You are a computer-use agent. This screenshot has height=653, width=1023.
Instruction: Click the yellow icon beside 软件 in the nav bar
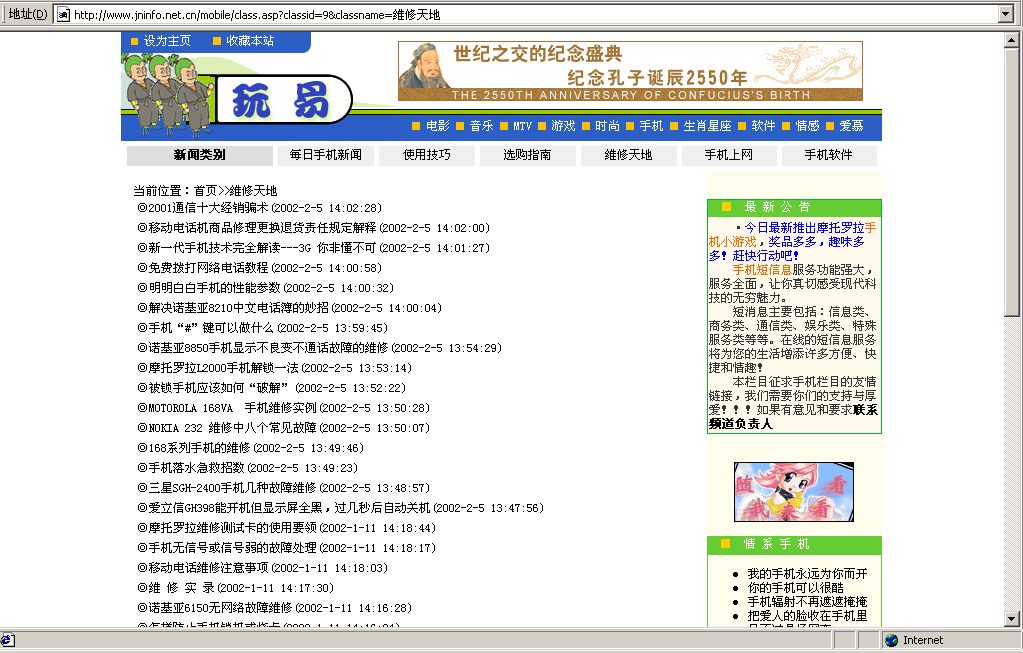741,126
